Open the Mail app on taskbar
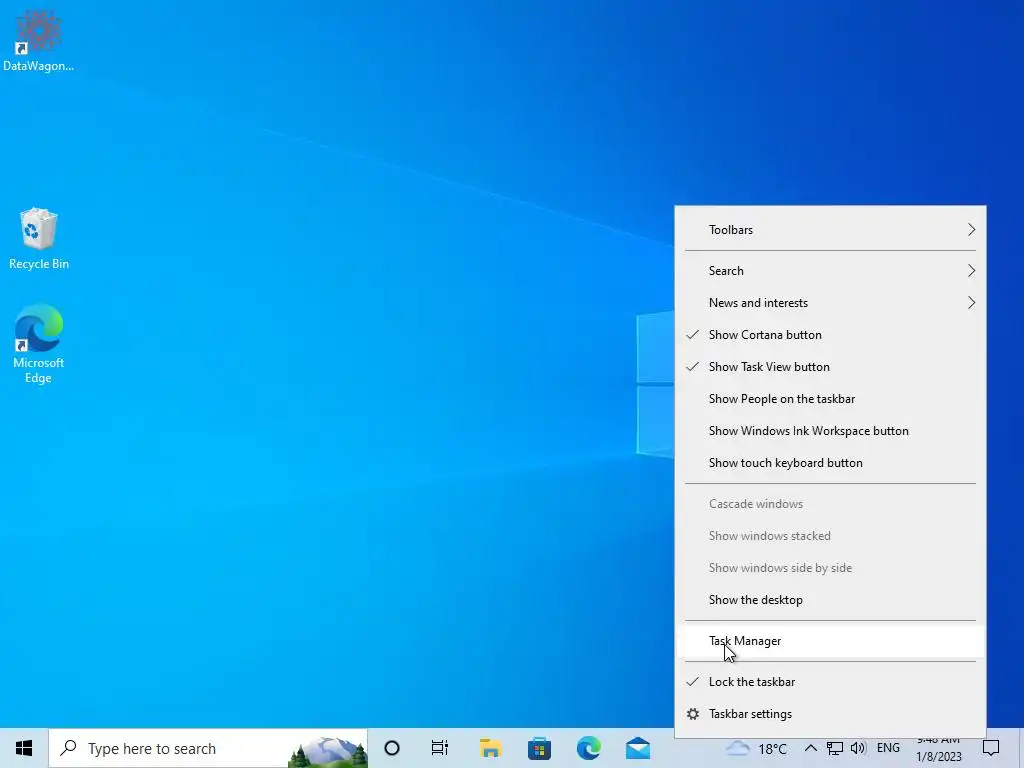 click(x=638, y=748)
